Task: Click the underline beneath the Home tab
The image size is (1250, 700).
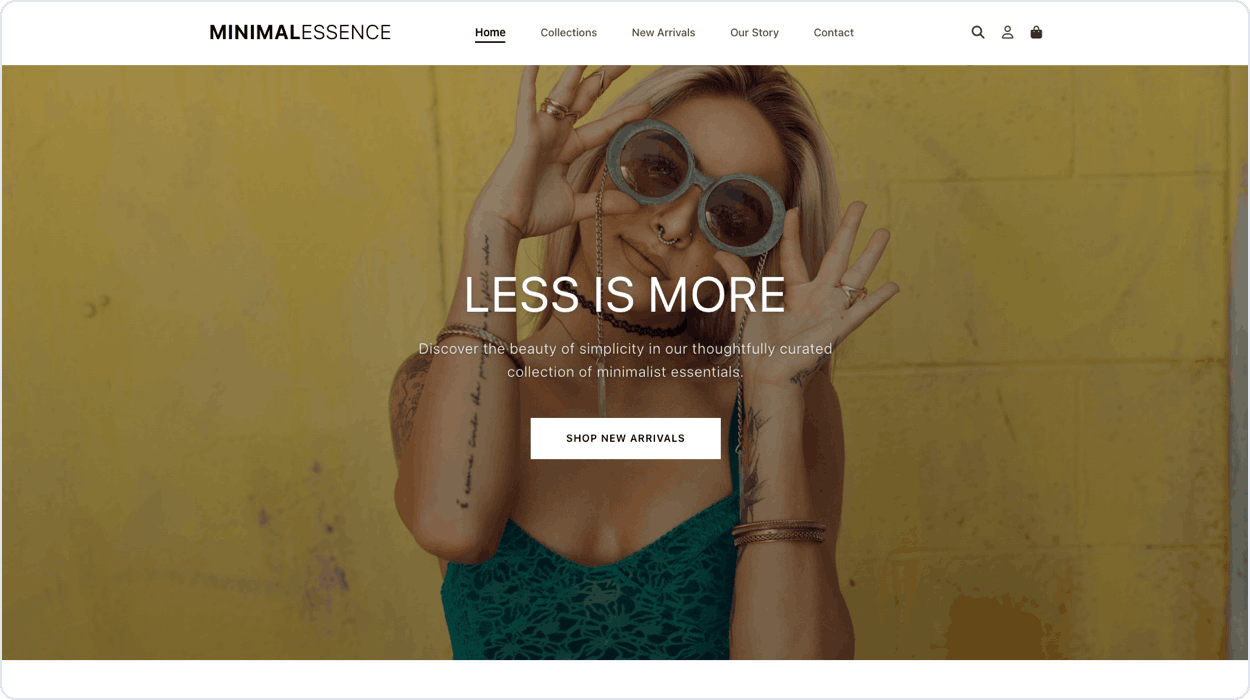Action: tap(490, 41)
